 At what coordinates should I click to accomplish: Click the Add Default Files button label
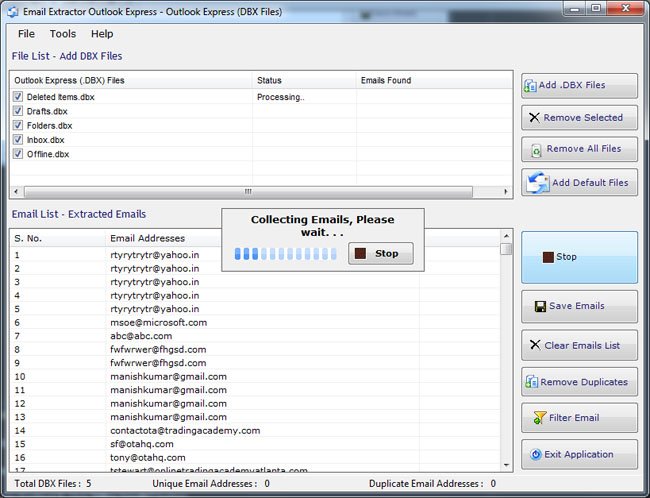coord(590,182)
